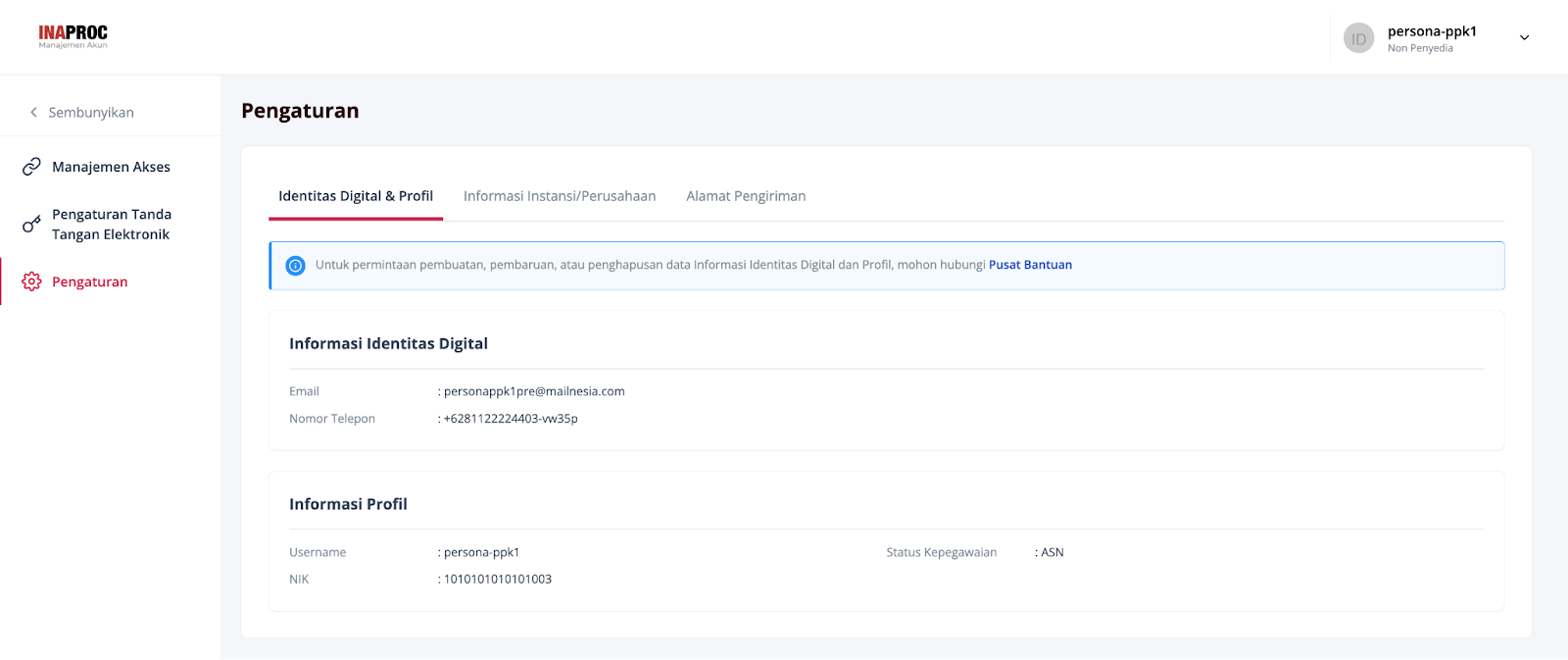Collapse the sidebar via the Sembunyikan label
This screenshot has width=1568, height=660.
click(x=91, y=113)
